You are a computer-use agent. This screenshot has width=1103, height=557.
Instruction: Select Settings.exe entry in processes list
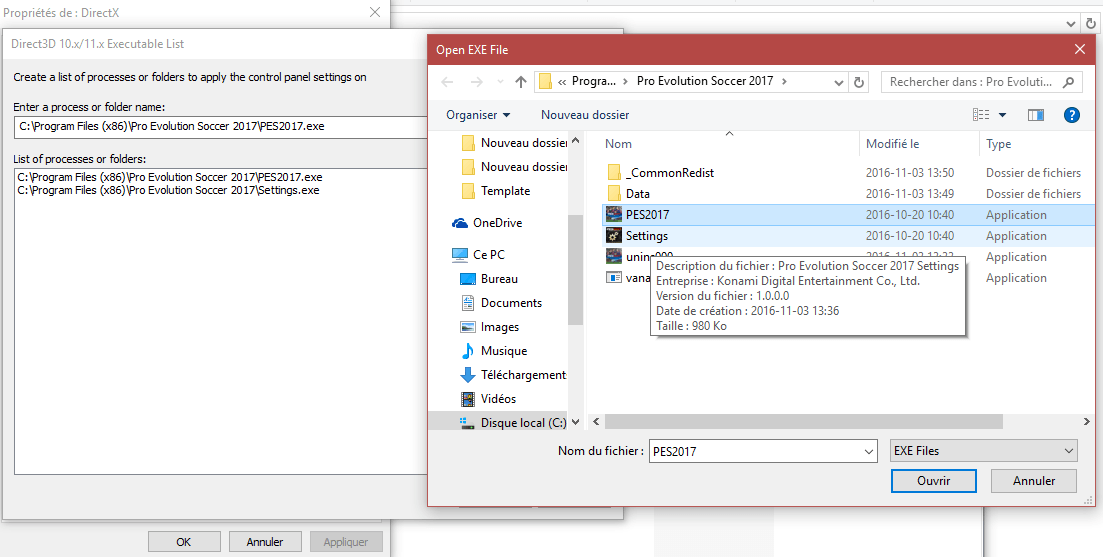[x=168, y=190]
